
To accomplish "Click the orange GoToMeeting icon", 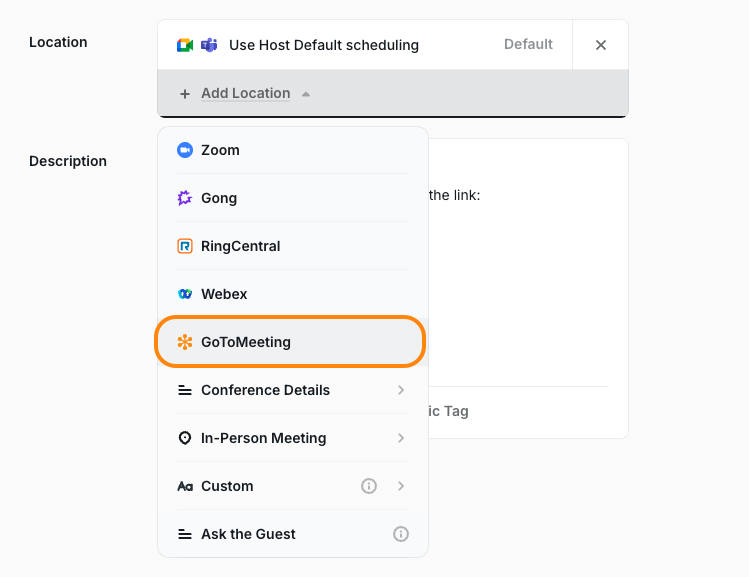I will [x=185, y=342].
